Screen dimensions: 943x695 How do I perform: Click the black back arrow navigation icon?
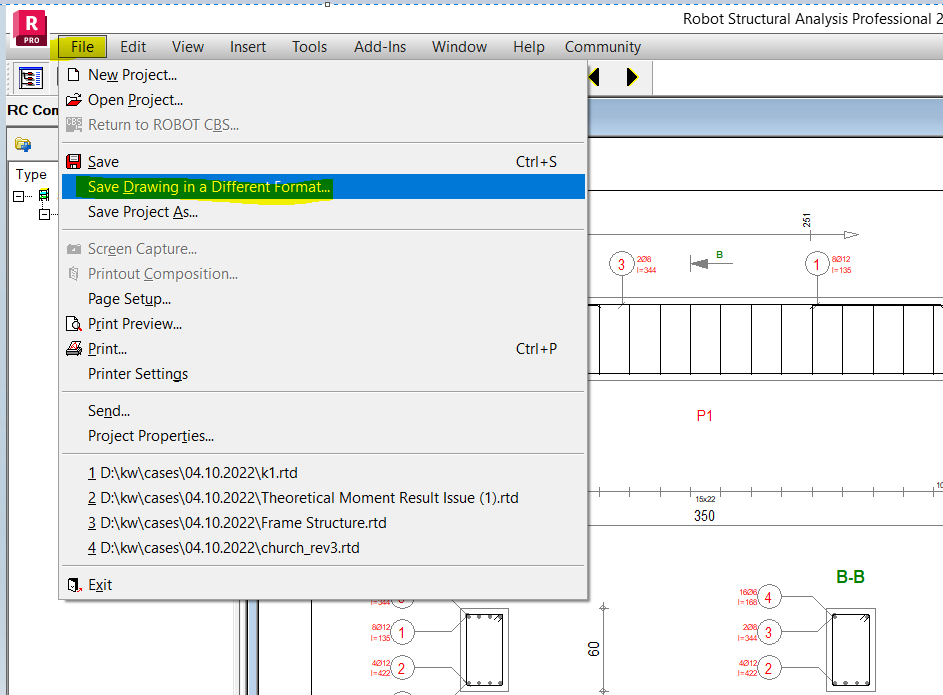pos(593,77)
